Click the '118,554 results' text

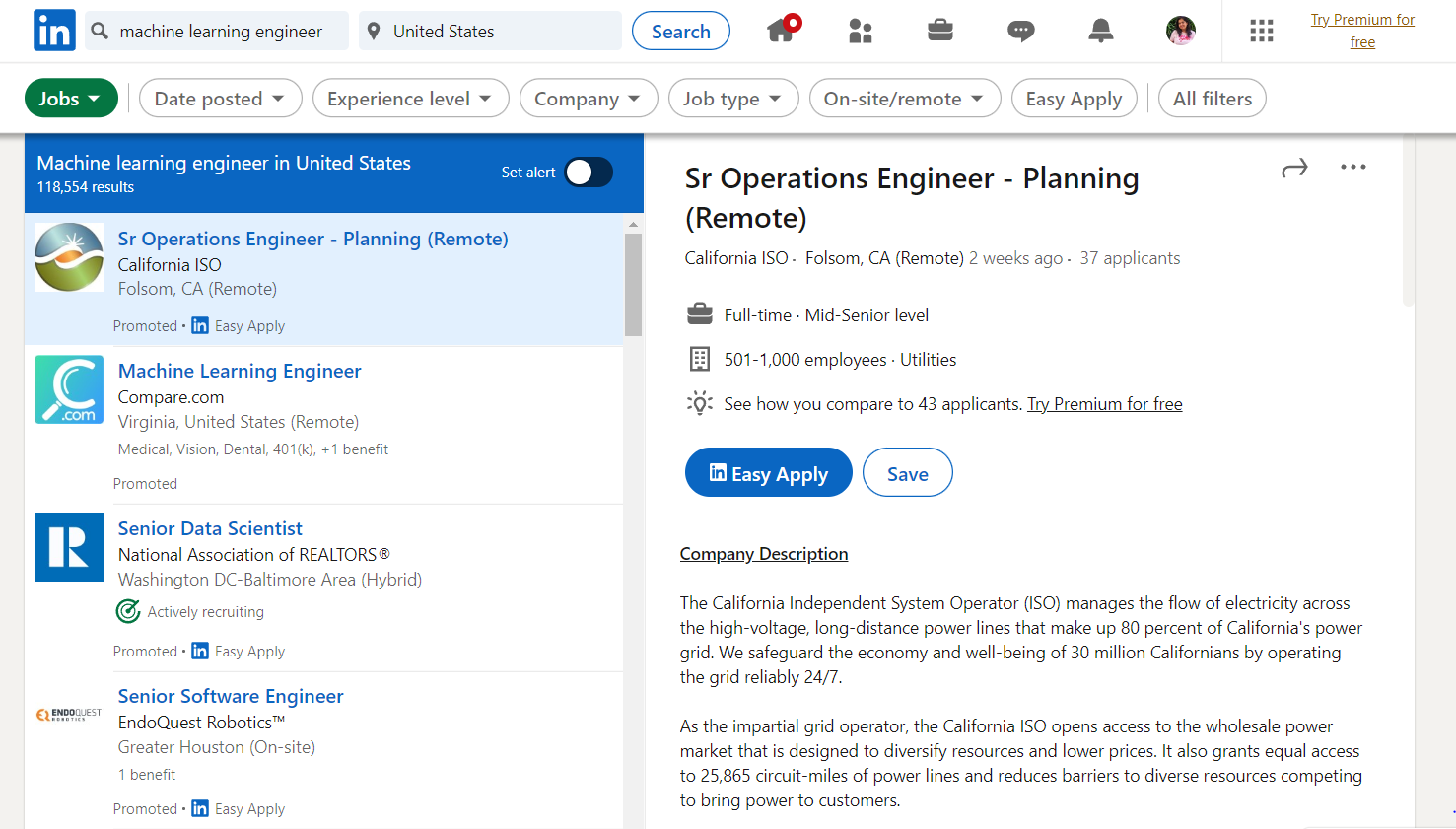pyautogui.click(x=86, y=187)
